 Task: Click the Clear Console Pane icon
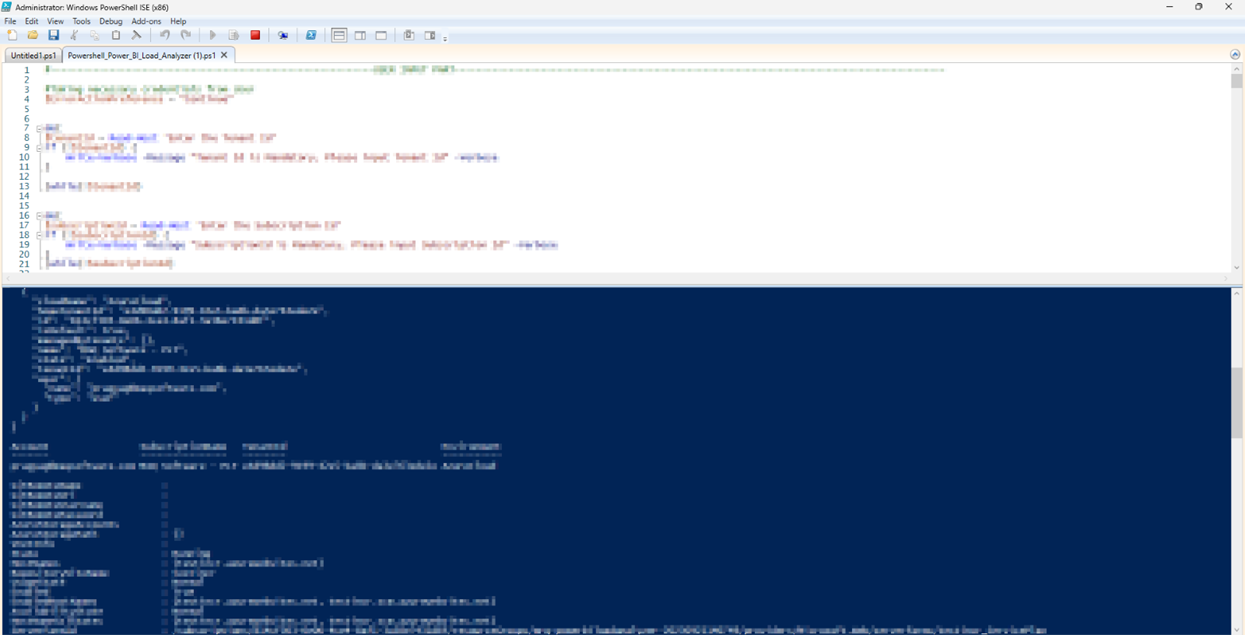coord(137,35)
